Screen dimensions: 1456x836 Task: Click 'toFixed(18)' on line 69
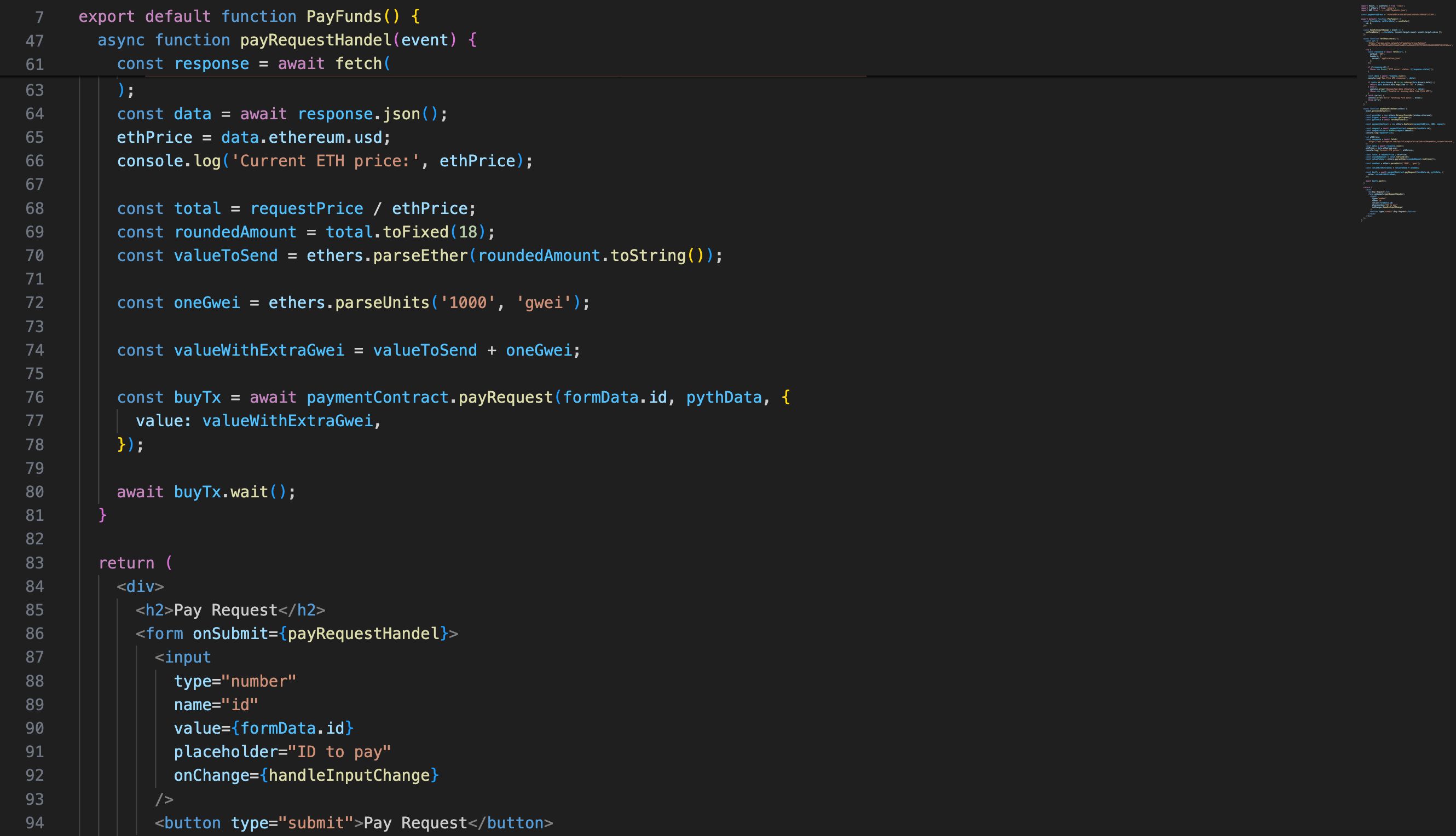pos(434,232)
